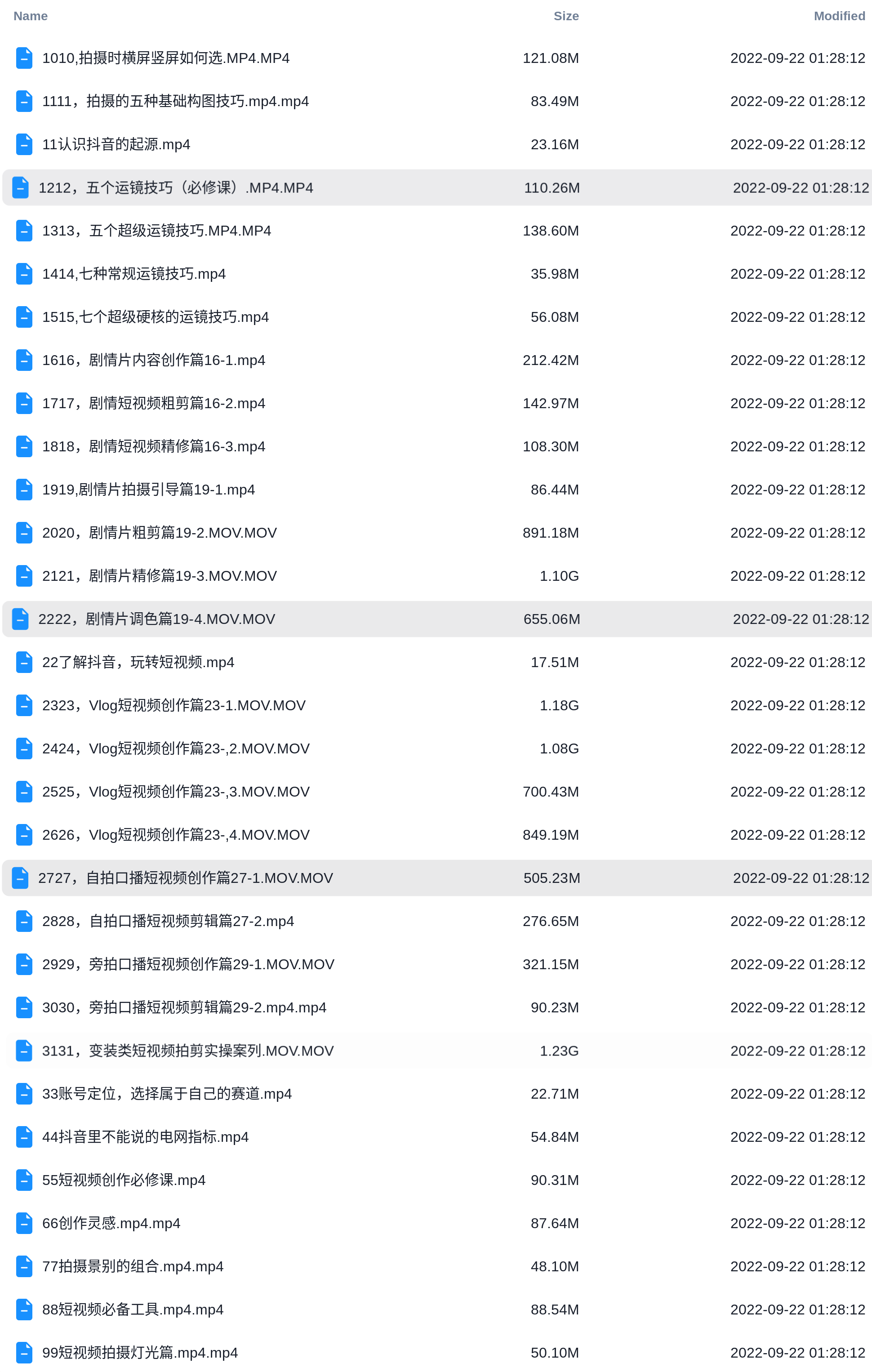
Task: Open file 1818，剧情短视频精修篇16-3.mp4
Action: click(154, 447)
